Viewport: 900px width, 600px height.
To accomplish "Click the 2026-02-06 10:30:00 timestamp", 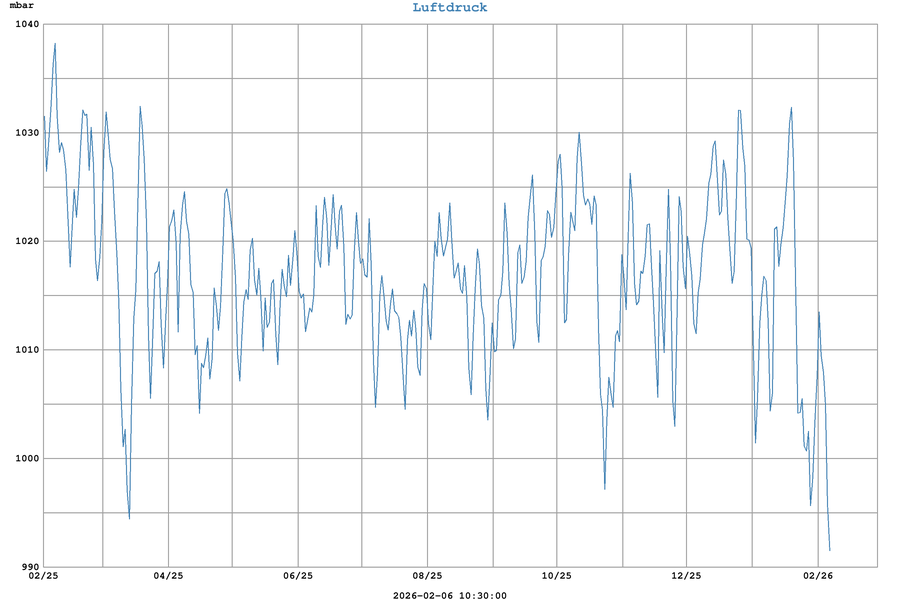I will [450, 595].
